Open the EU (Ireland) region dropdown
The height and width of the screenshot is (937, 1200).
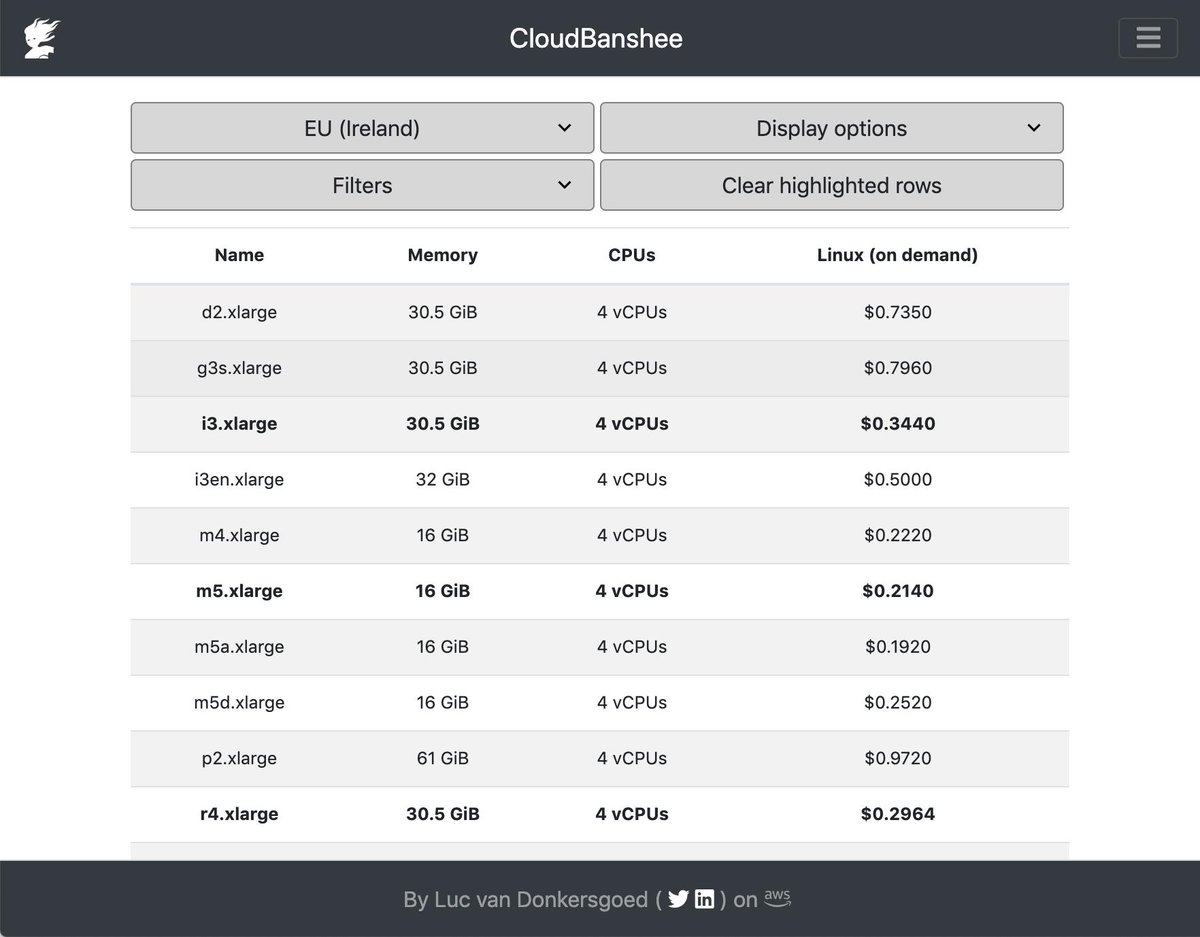(x=362, y=128)
